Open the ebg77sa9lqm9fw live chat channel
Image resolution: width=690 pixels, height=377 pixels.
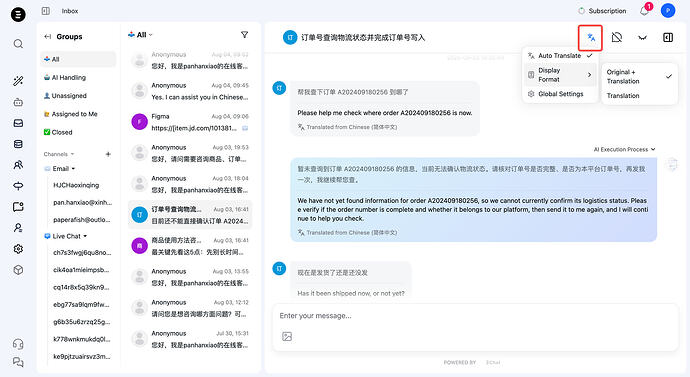(x=81, y=304)
